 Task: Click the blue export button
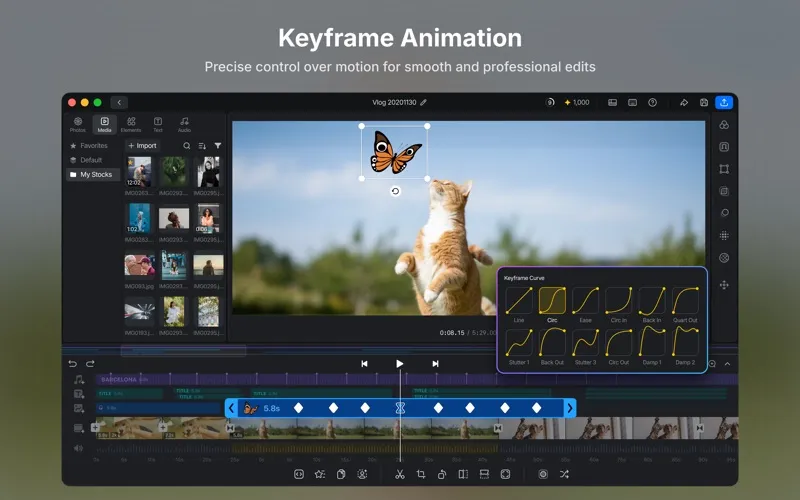(x=724, y=103)
